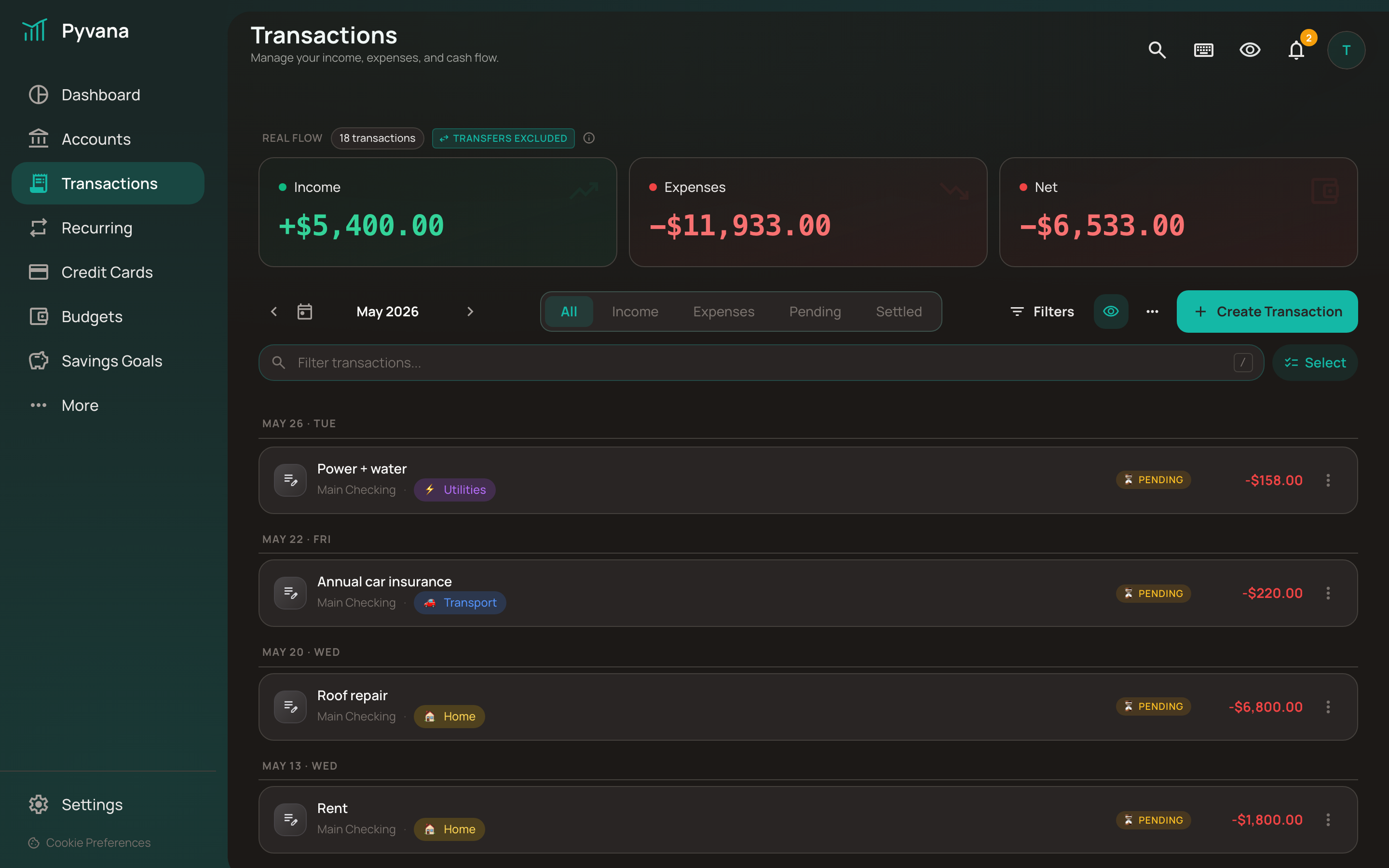This screenshot has height=868, width=1389.
Task: Click the Transport category tag
Action: pos(460,603)
